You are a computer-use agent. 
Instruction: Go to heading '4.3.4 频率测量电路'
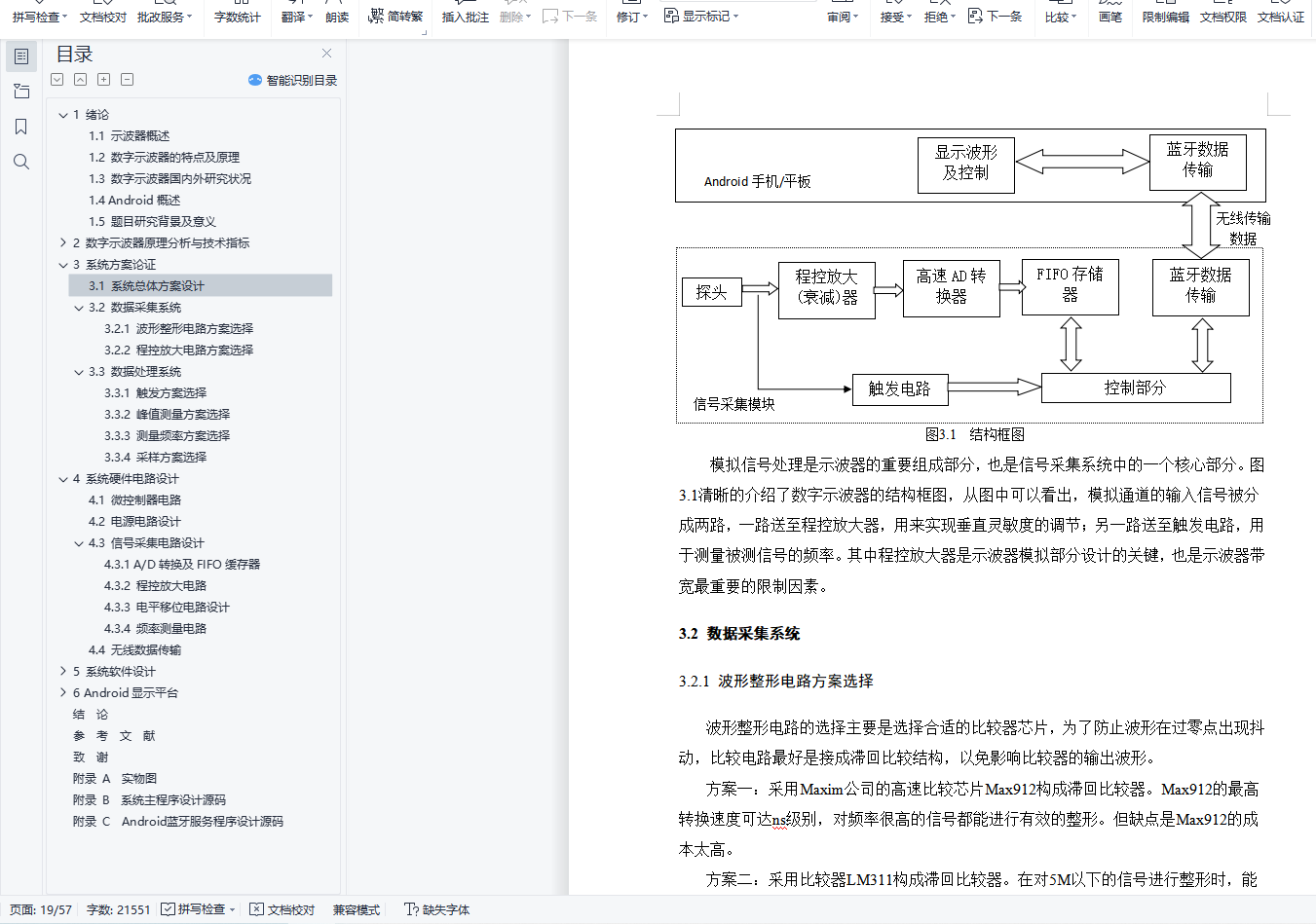click(156, 629)
